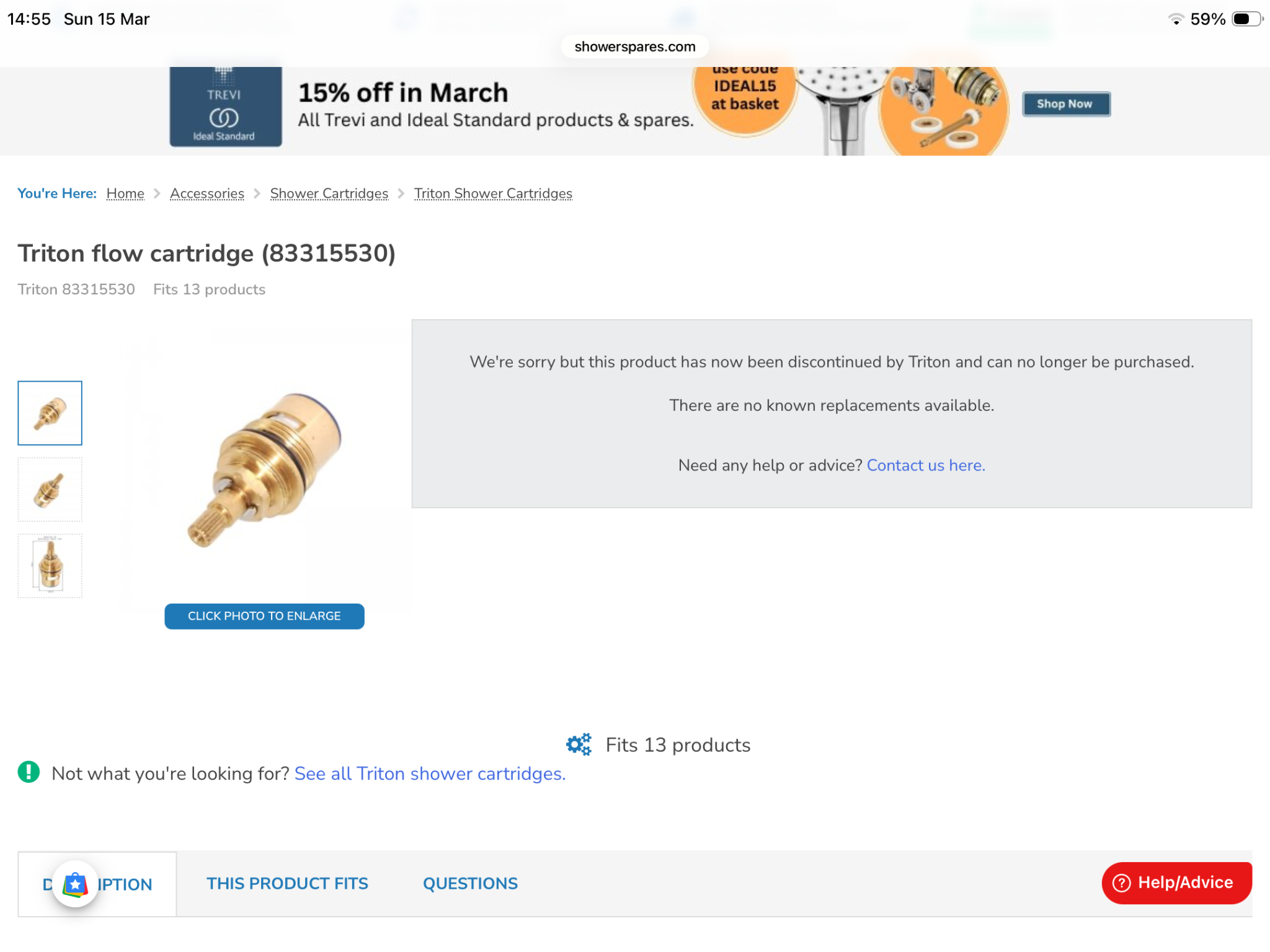The height and width of the screenshot is (952, 1270).
Task: Click the Trevi Ideal Standard logo
Action: click(x=225, y=107)
